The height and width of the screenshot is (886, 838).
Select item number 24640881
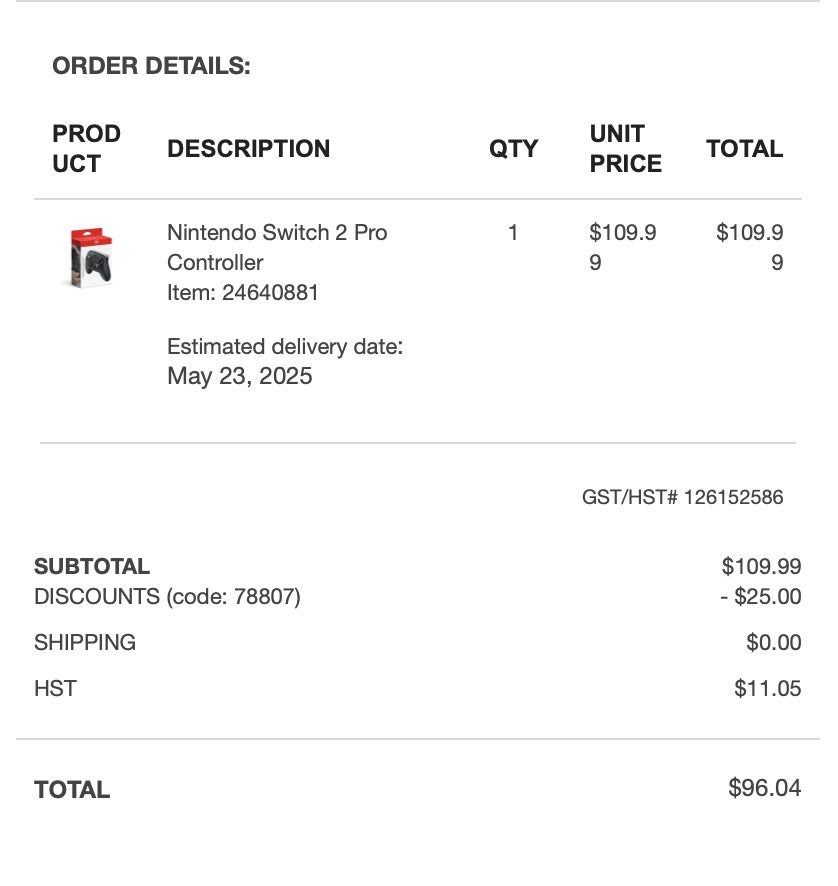click(x=243, y=293)
